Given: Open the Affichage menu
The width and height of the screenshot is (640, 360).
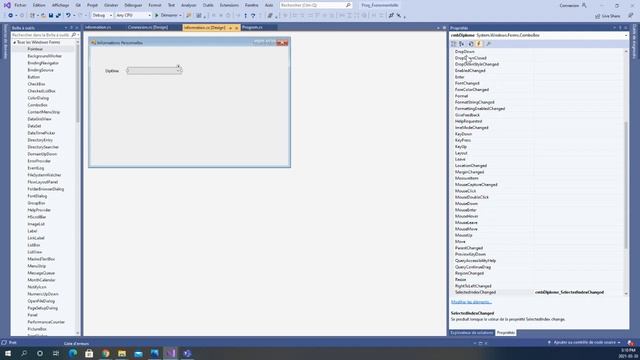Looking at the screenshot, I should click(60, 5).
